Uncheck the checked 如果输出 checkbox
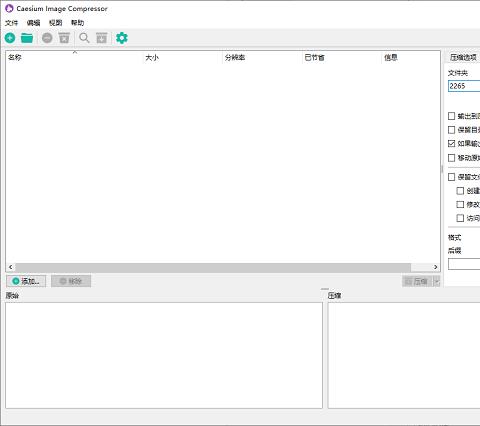This screenshot has width=480, height=426. pyautogui.click(x=451, y=144)
